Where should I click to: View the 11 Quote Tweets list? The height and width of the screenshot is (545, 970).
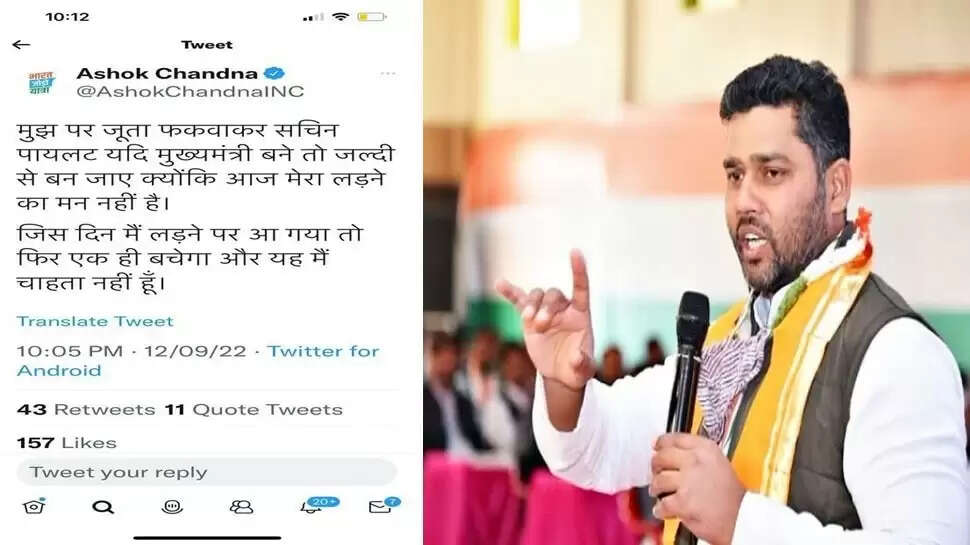(254, 410)
